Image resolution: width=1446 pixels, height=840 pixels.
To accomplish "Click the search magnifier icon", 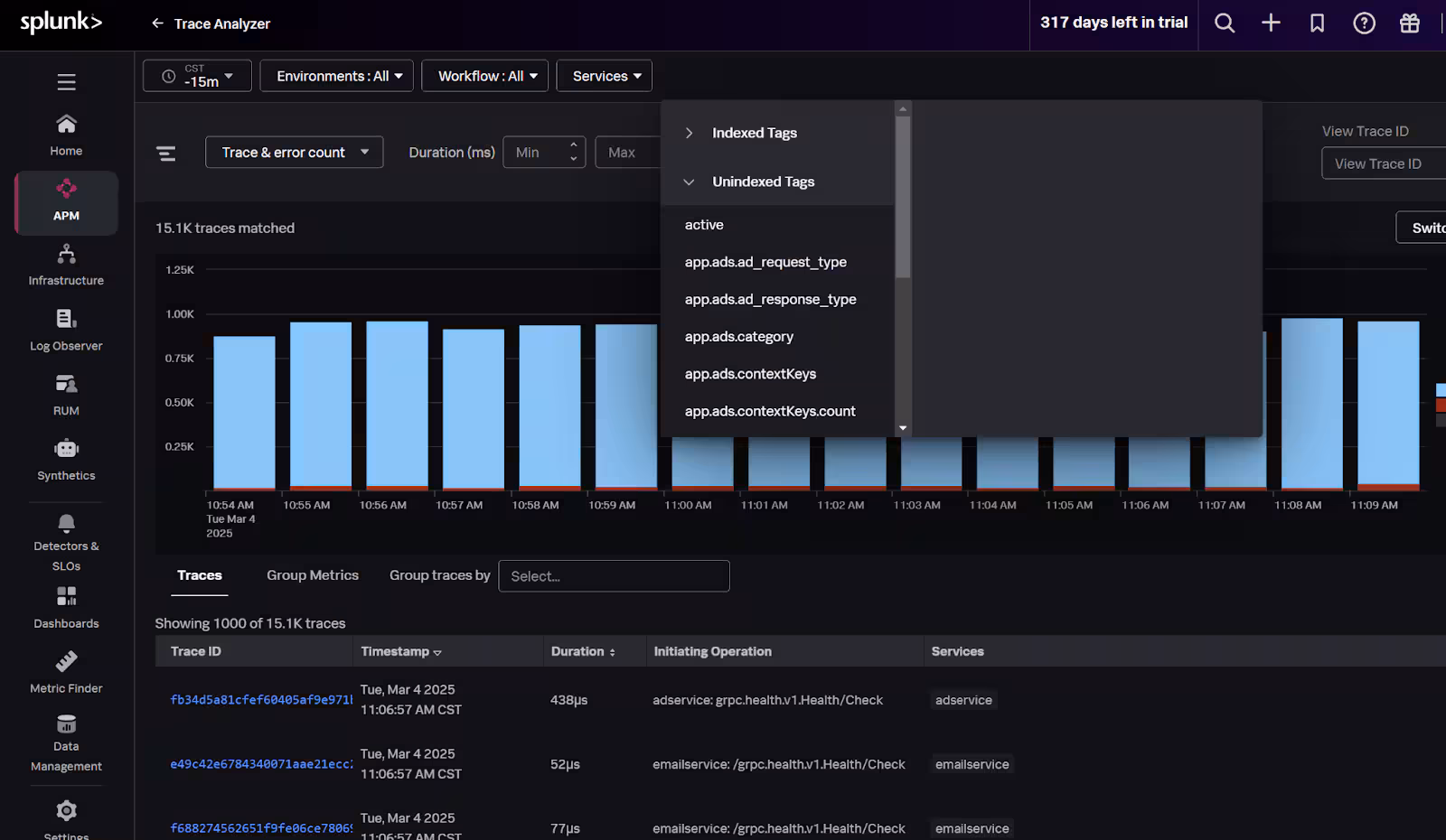I will pos(1224,23).
